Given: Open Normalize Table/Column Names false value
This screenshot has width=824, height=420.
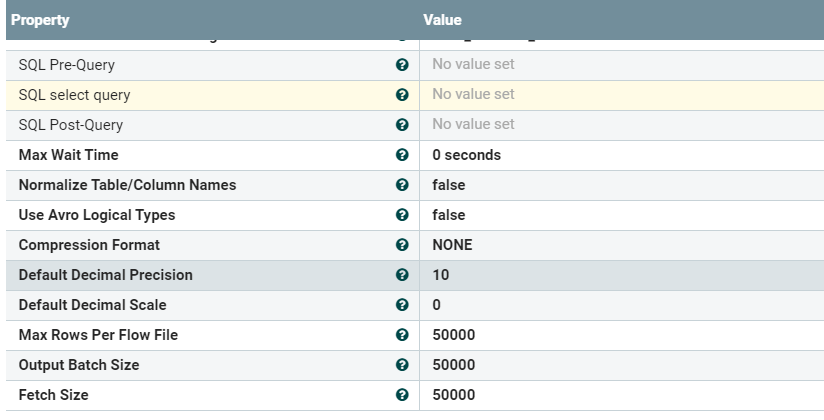Looking at the screenshot, I should tap(449, 185).
